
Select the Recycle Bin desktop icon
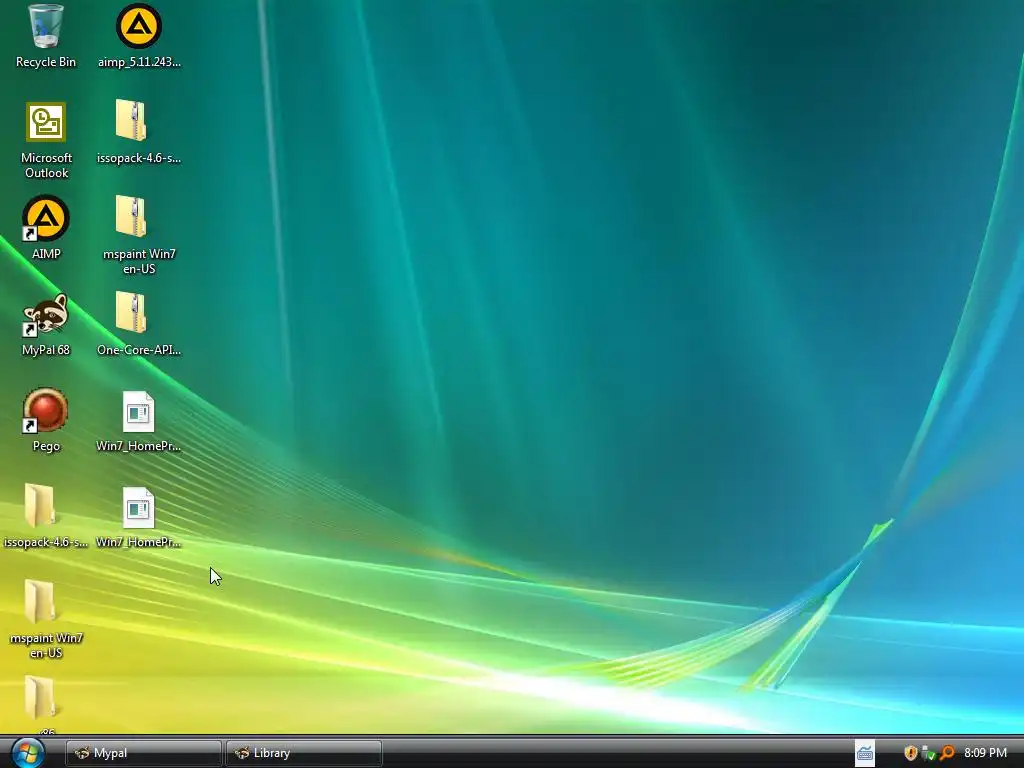(x=46, y=36)
